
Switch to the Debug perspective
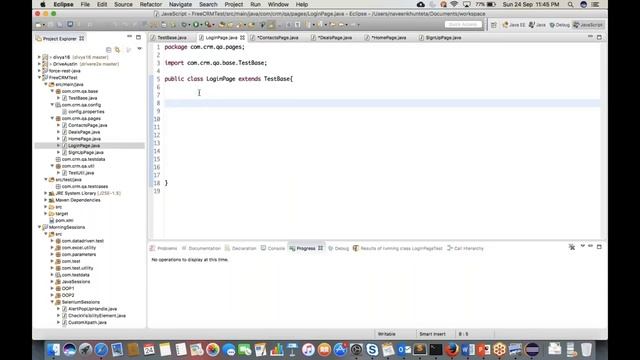tap(559, 25)
